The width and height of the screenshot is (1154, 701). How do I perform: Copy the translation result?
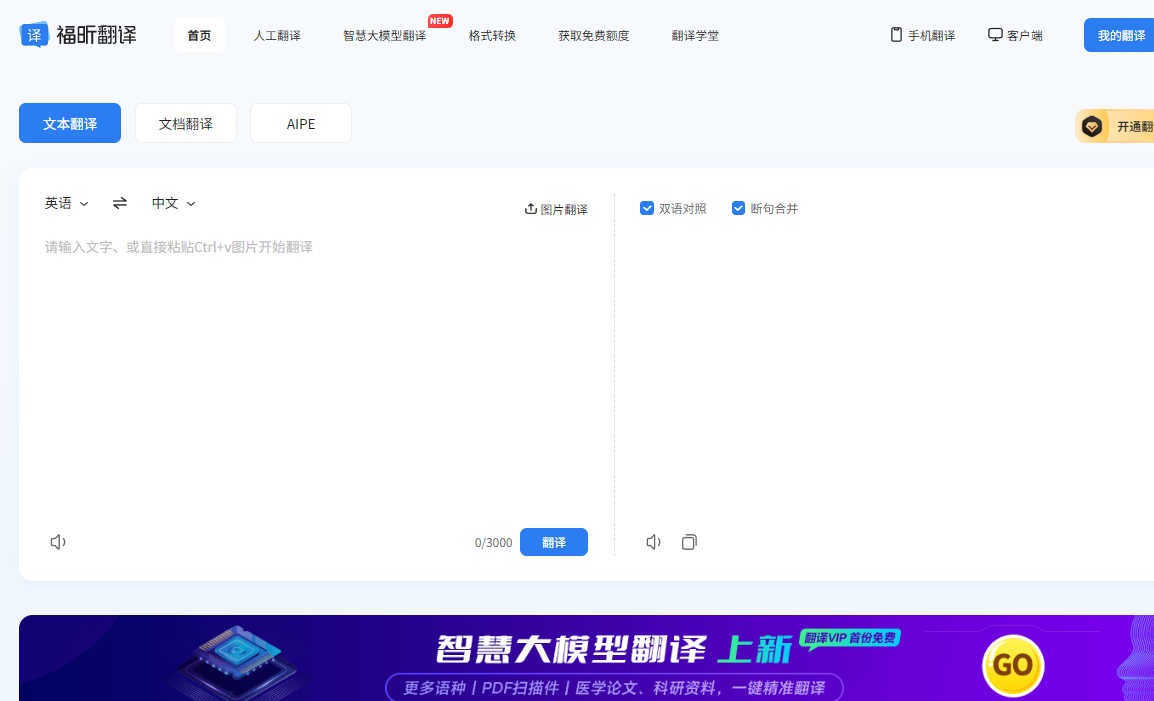(x=689, y=541)
